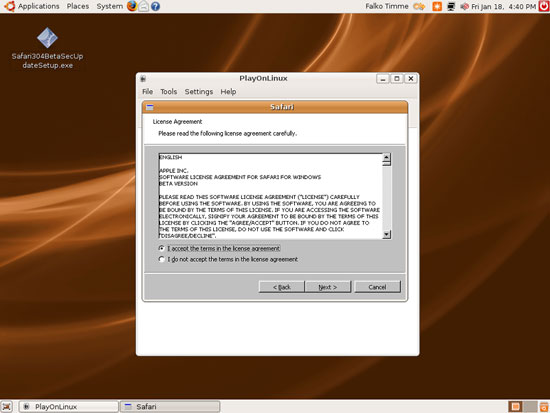Viewport: 550px width, 413px height.
Task: Maximize the PlayOnLinux window
Action: [397, 79]
